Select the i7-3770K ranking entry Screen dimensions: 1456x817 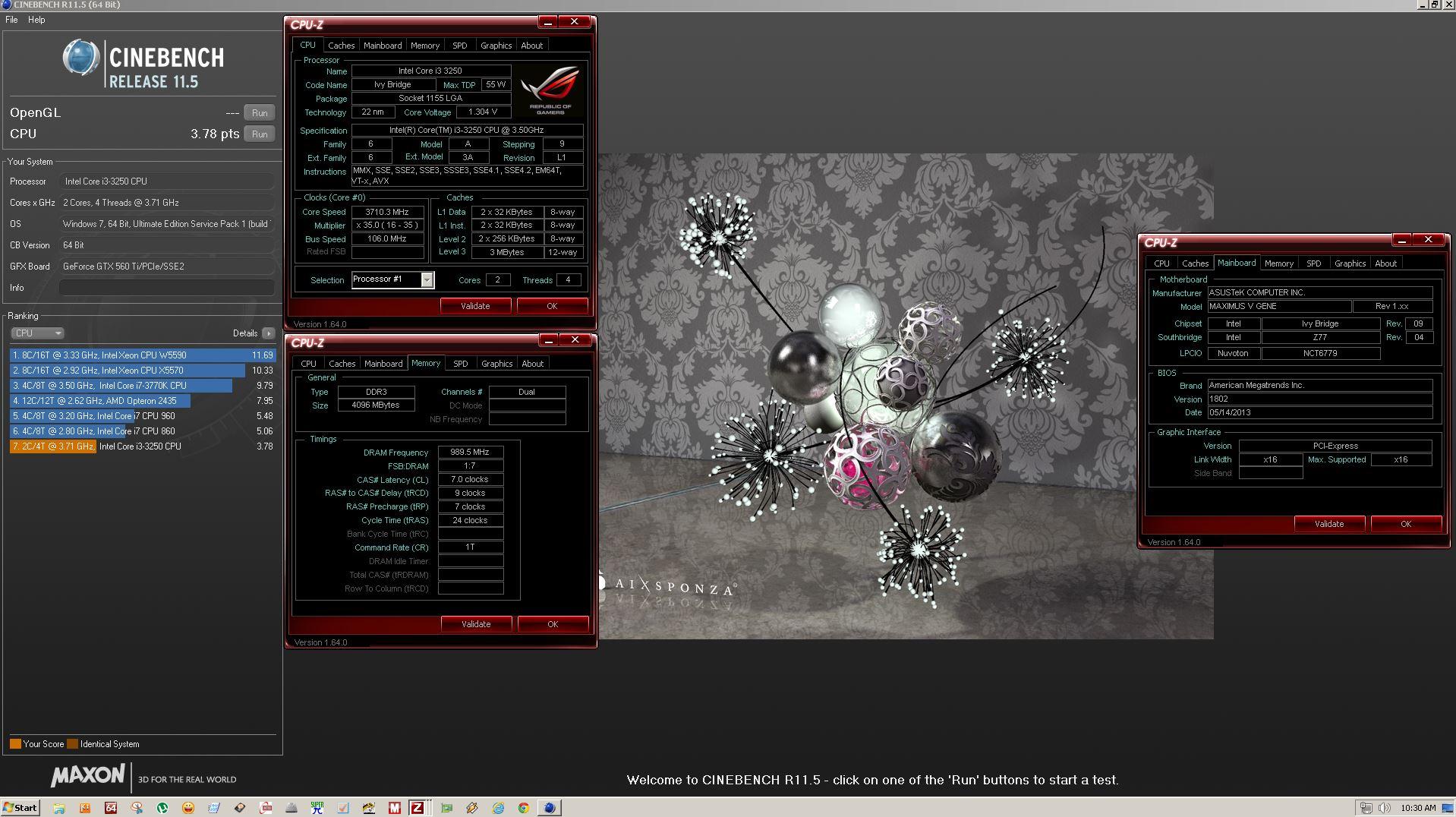(x=143, y=386)
